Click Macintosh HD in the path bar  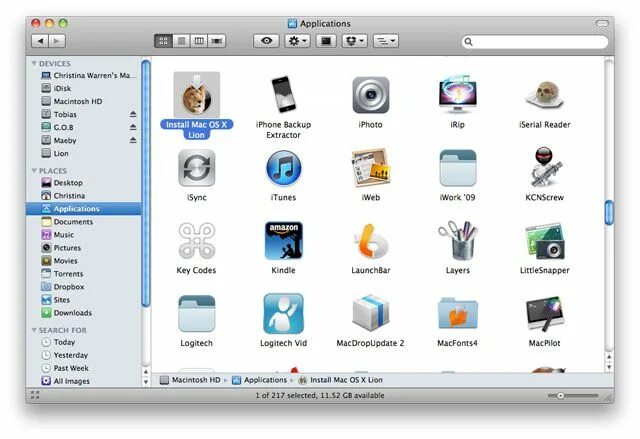tap(190, 380)
